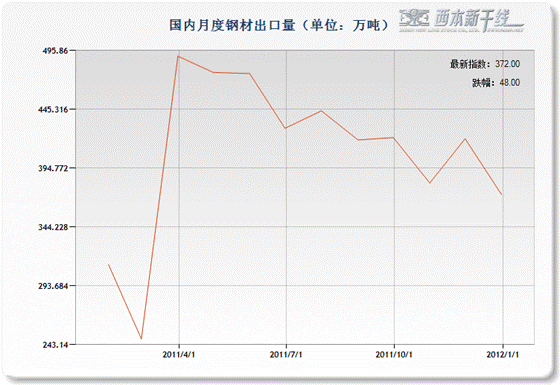Click the 最新指数 372.00 text
Viewport: 560px width, 385px height.
click(485, 64)
